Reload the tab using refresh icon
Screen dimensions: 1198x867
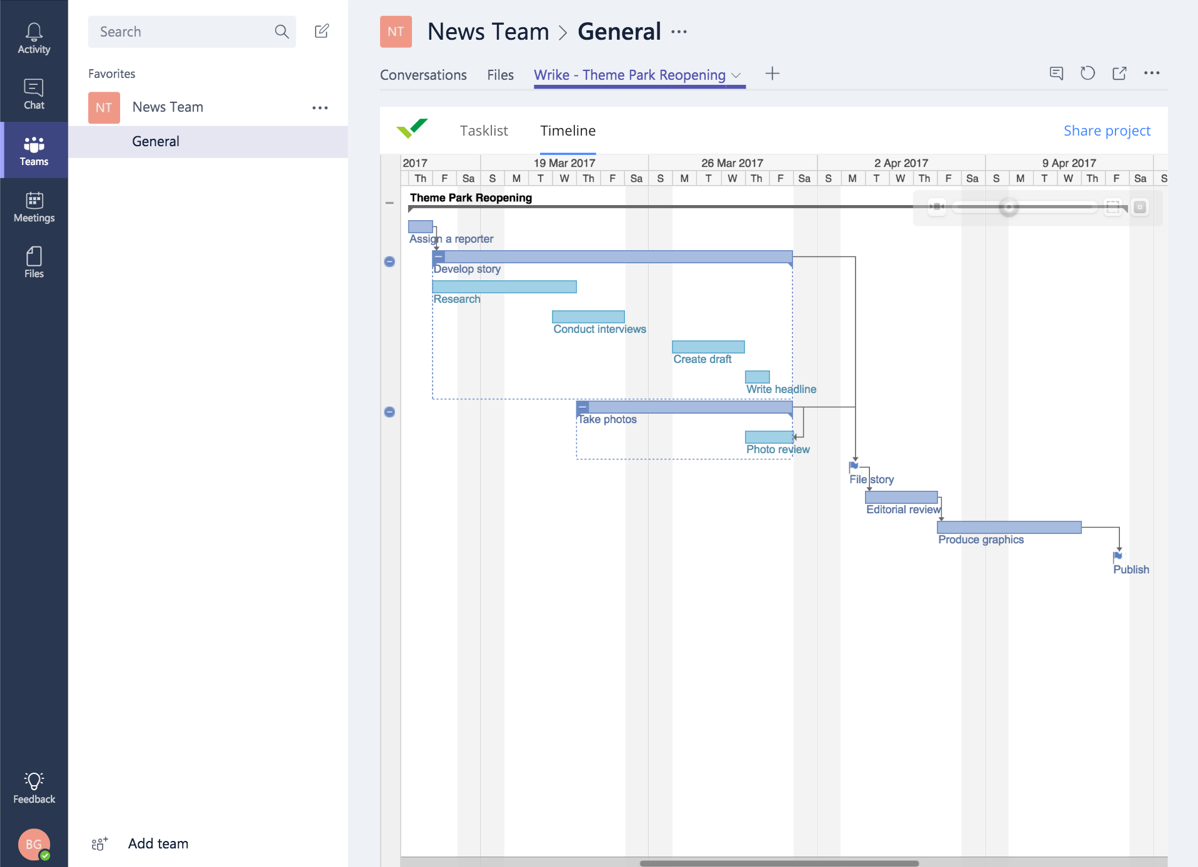(1088, 73)
